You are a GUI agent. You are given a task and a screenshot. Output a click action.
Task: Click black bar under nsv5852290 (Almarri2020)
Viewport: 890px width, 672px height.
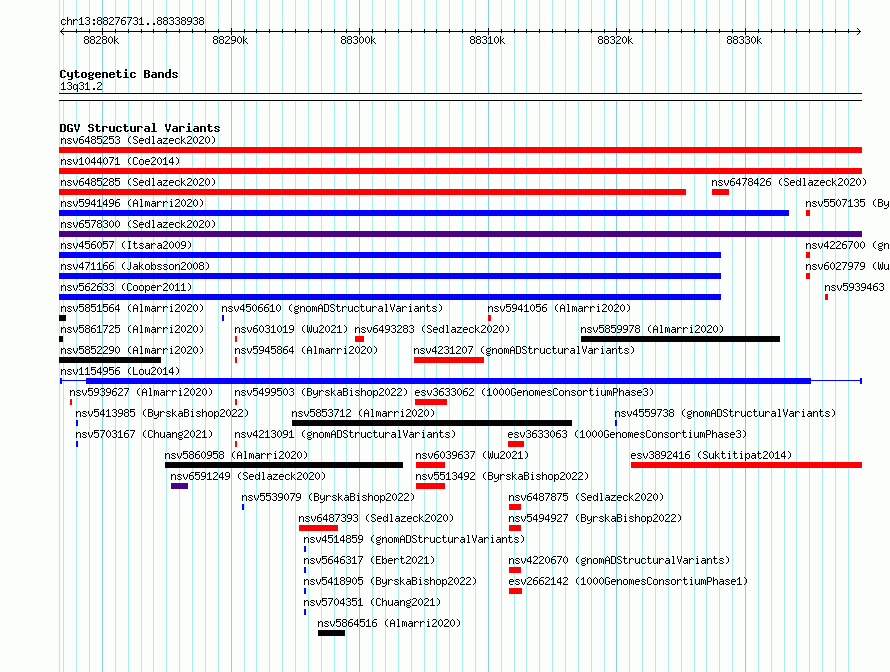click(x=110, y=360)
